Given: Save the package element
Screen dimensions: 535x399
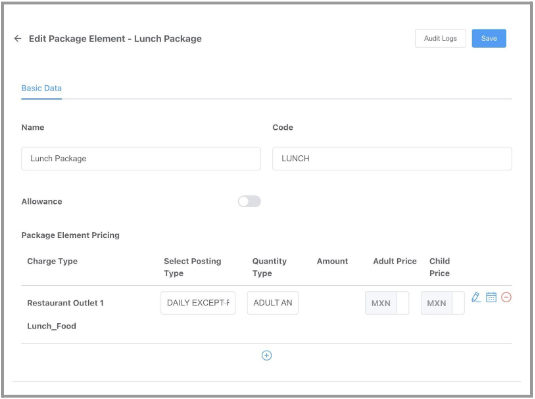Looking at the screenshot, I should (489, 39).
